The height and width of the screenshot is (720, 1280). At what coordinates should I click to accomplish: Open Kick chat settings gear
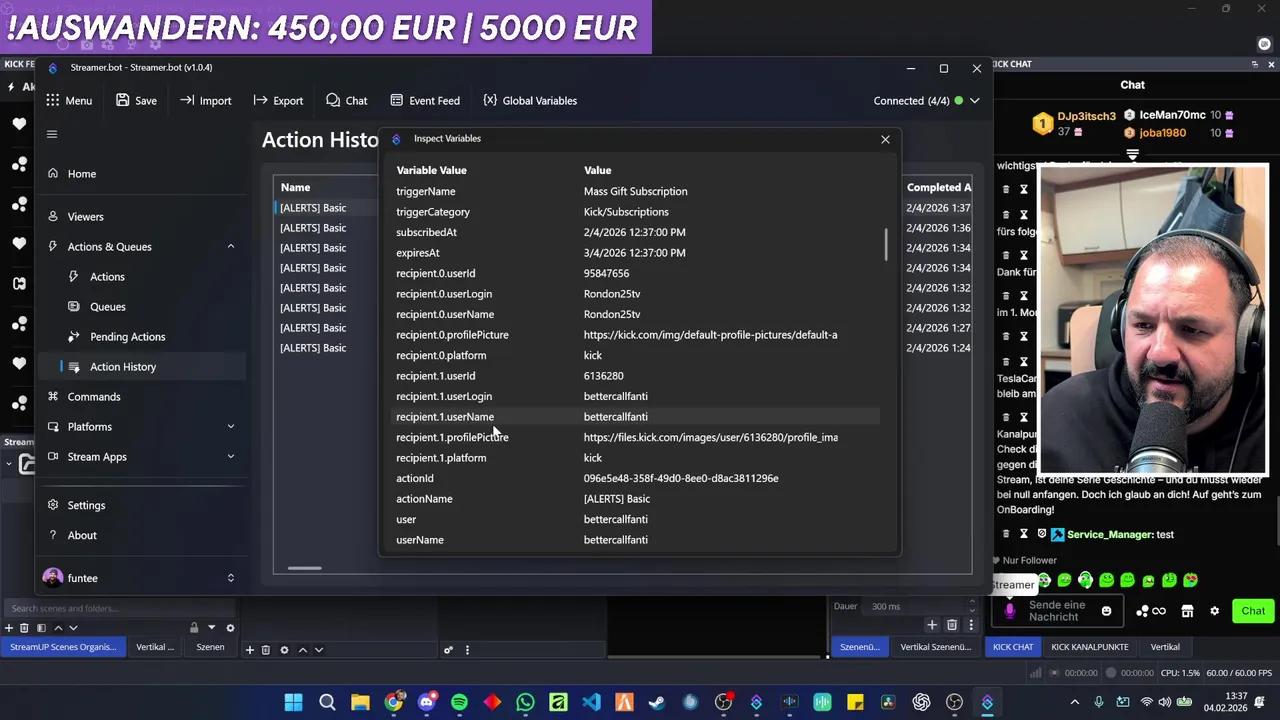(1215, 611)
